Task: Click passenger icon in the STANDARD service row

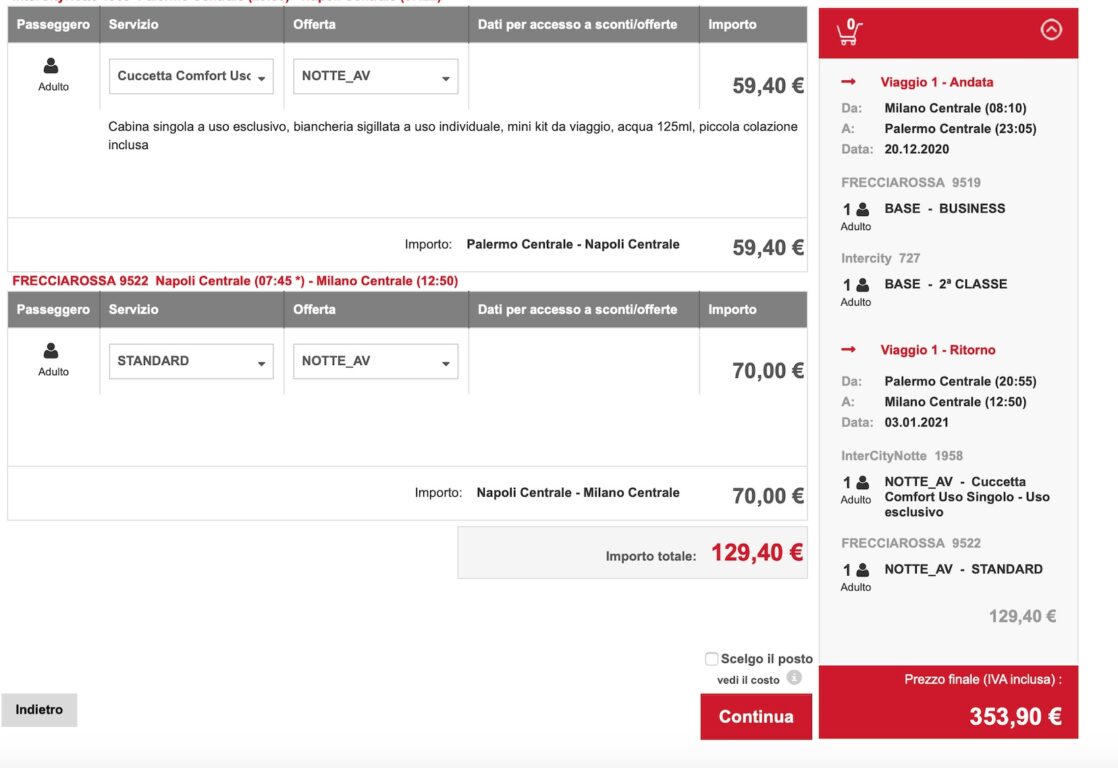Action: (51, 351)
